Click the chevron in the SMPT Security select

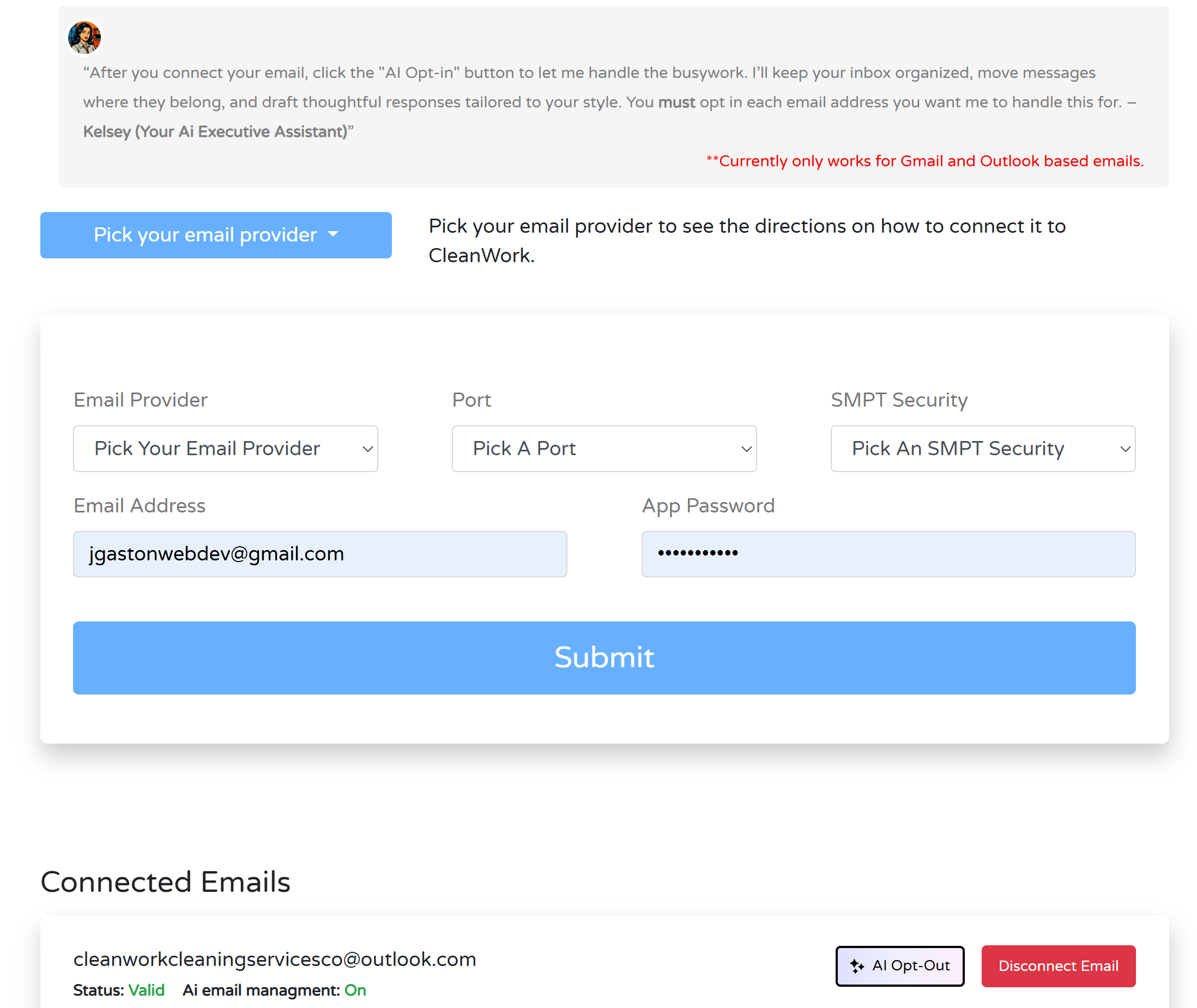point(1125,449)
